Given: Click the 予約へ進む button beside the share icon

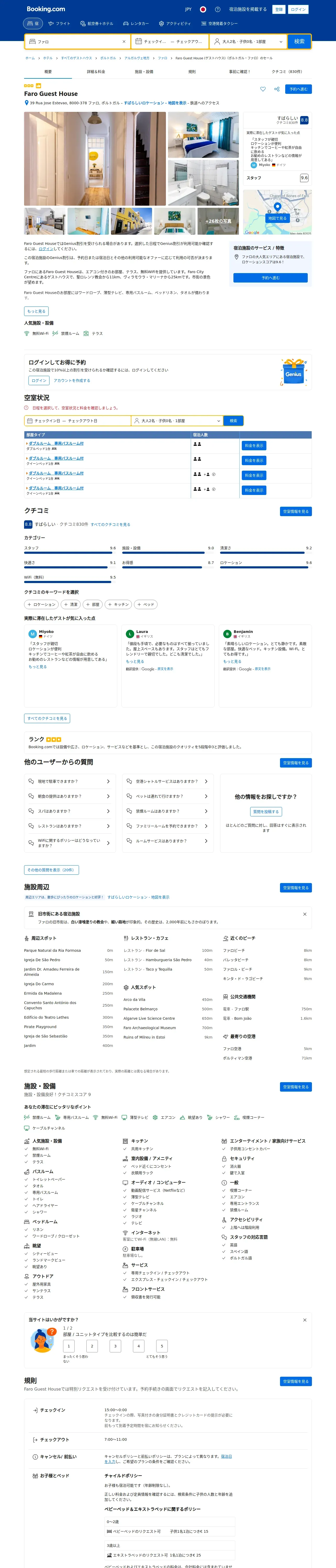Looking at the screenshot, I should [x=299, y=89].
